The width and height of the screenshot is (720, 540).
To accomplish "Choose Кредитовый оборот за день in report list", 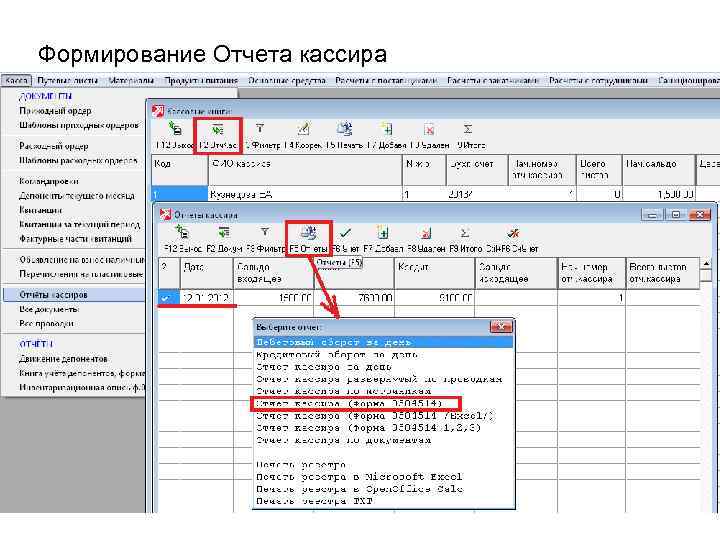I will (x=383, y=354).
